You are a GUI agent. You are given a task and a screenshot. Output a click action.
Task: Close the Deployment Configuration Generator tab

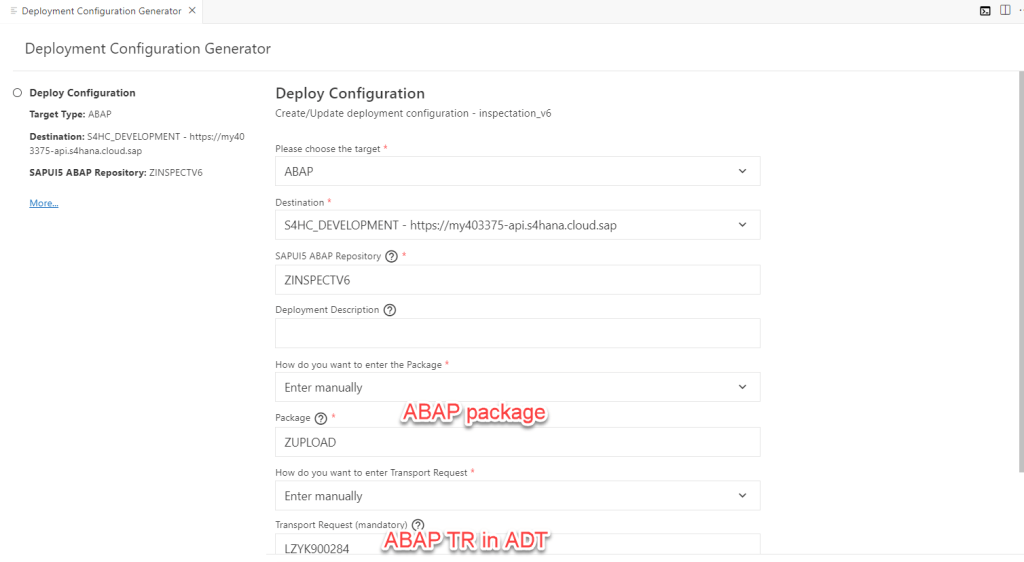(192, 11)
